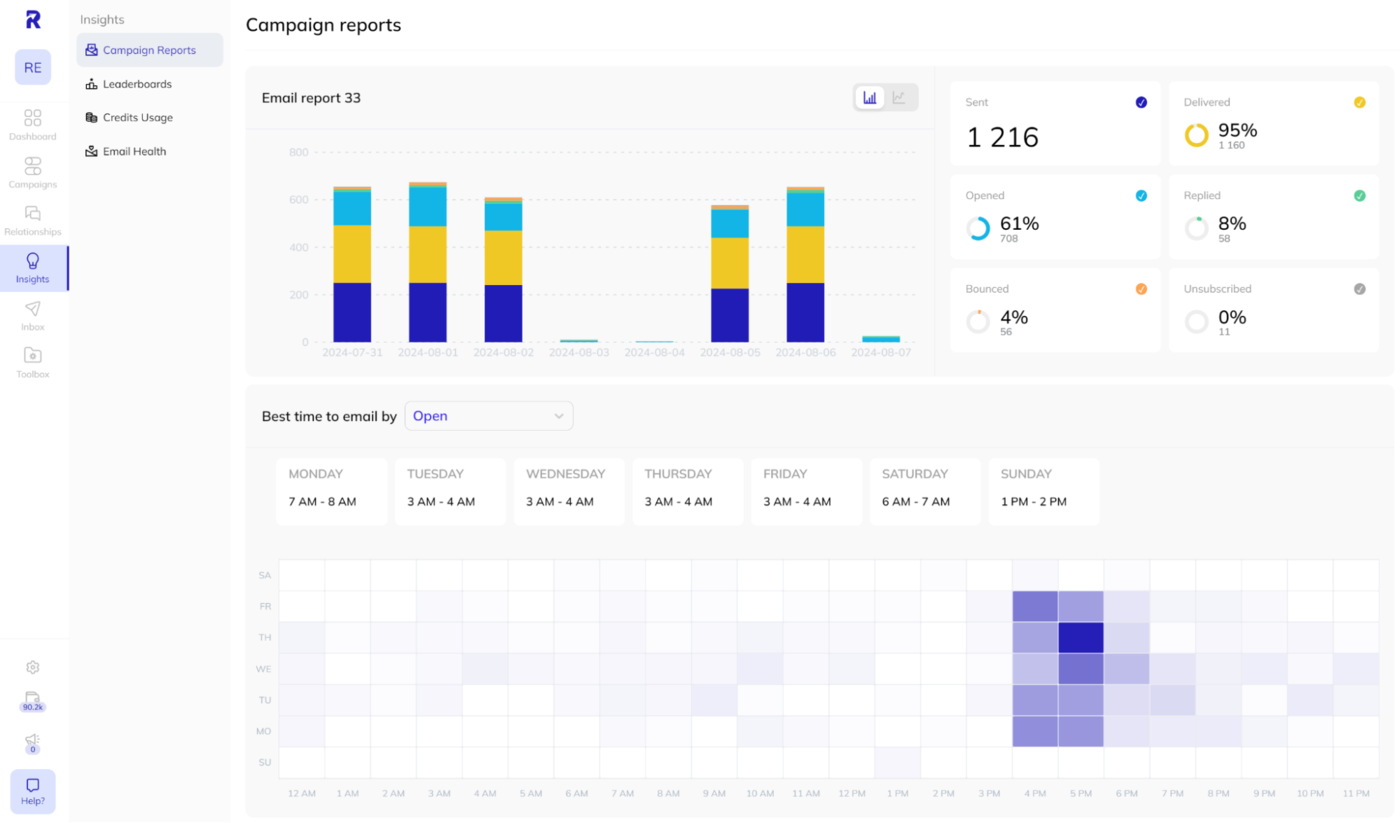Viewport: 1400px width, 823px height.
Task: Click the Campaign reports heading
Action: pos(323,25)
